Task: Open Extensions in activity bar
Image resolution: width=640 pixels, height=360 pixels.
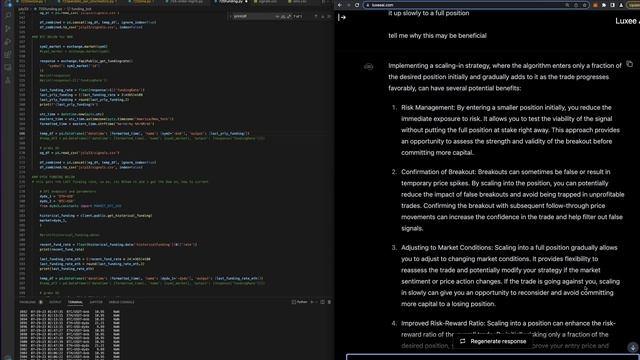Action: point(8,55)
